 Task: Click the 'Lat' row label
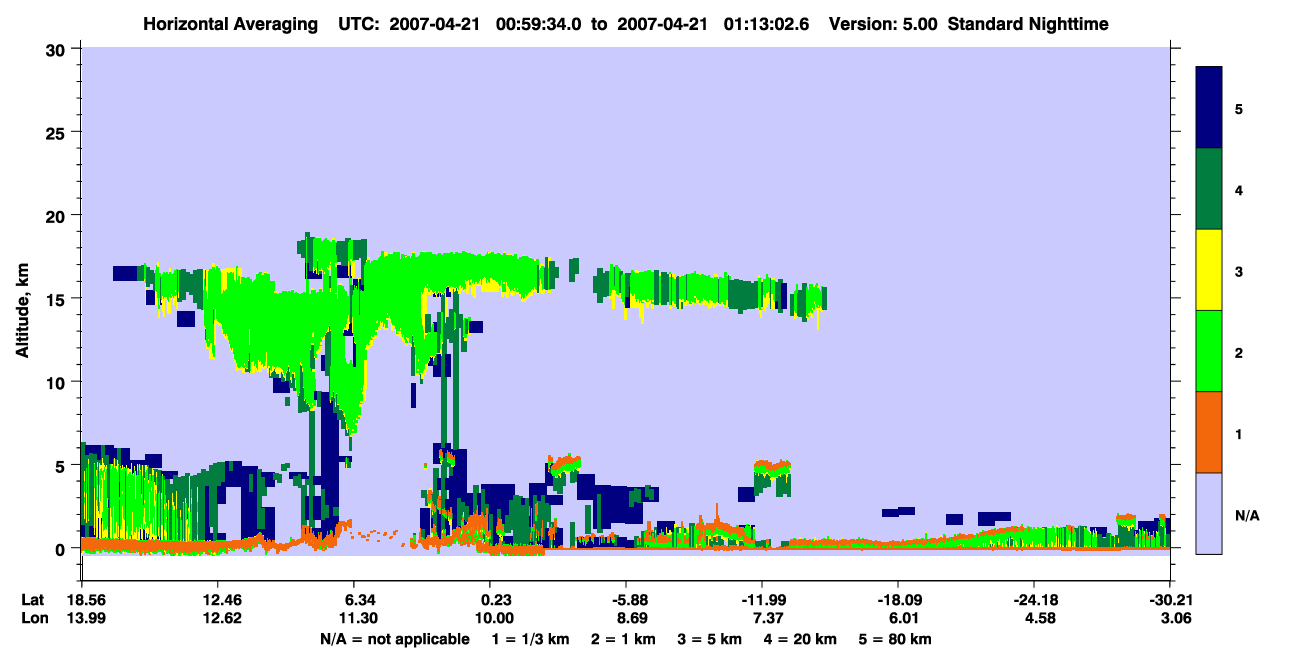click(x=33, y=600)
